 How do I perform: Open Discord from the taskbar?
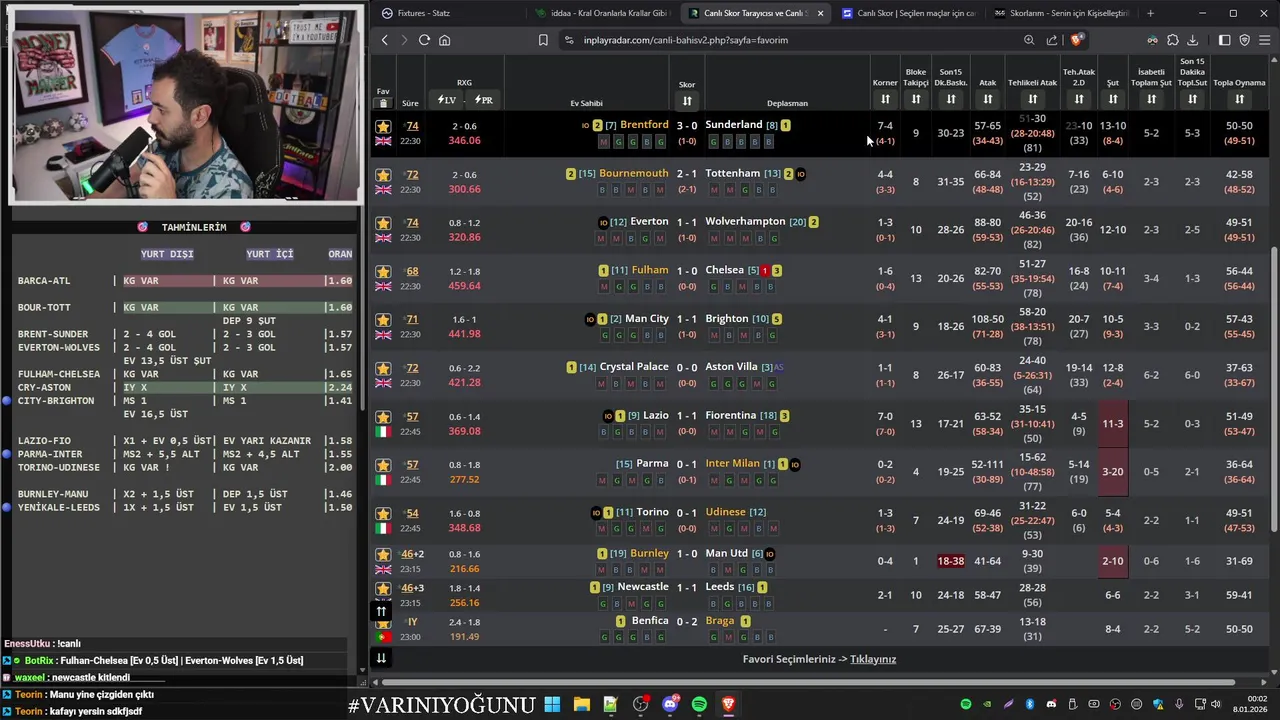click(670, 705)
